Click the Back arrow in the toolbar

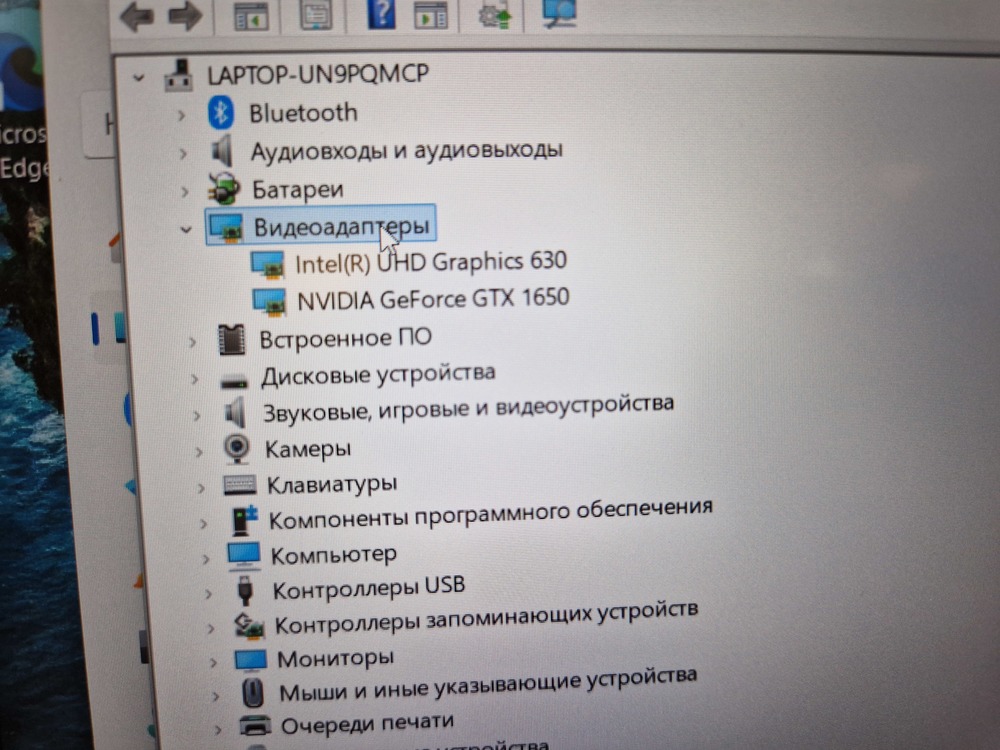[x=136, y=16]
